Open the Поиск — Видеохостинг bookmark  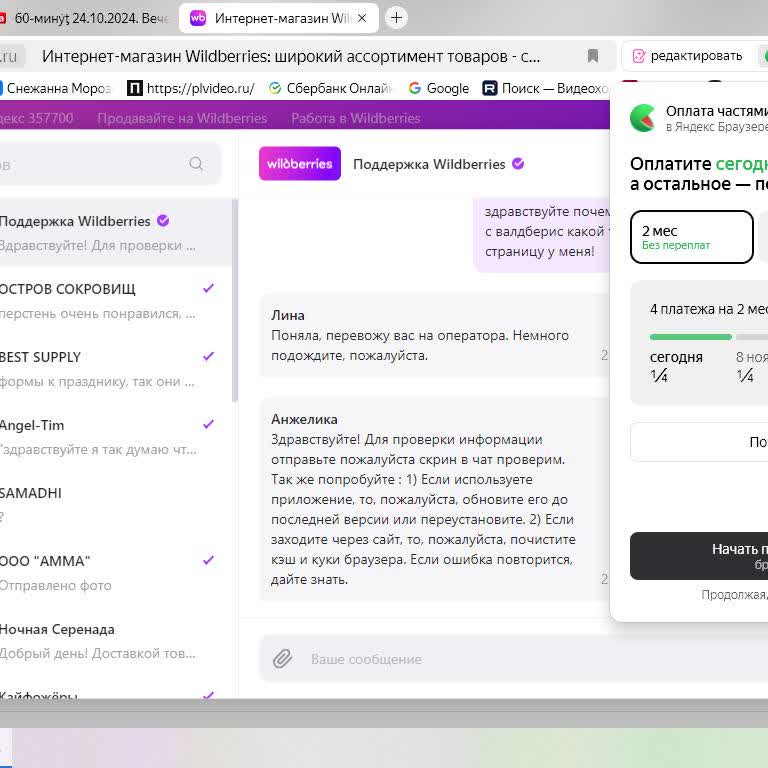[x=545, y=88]
